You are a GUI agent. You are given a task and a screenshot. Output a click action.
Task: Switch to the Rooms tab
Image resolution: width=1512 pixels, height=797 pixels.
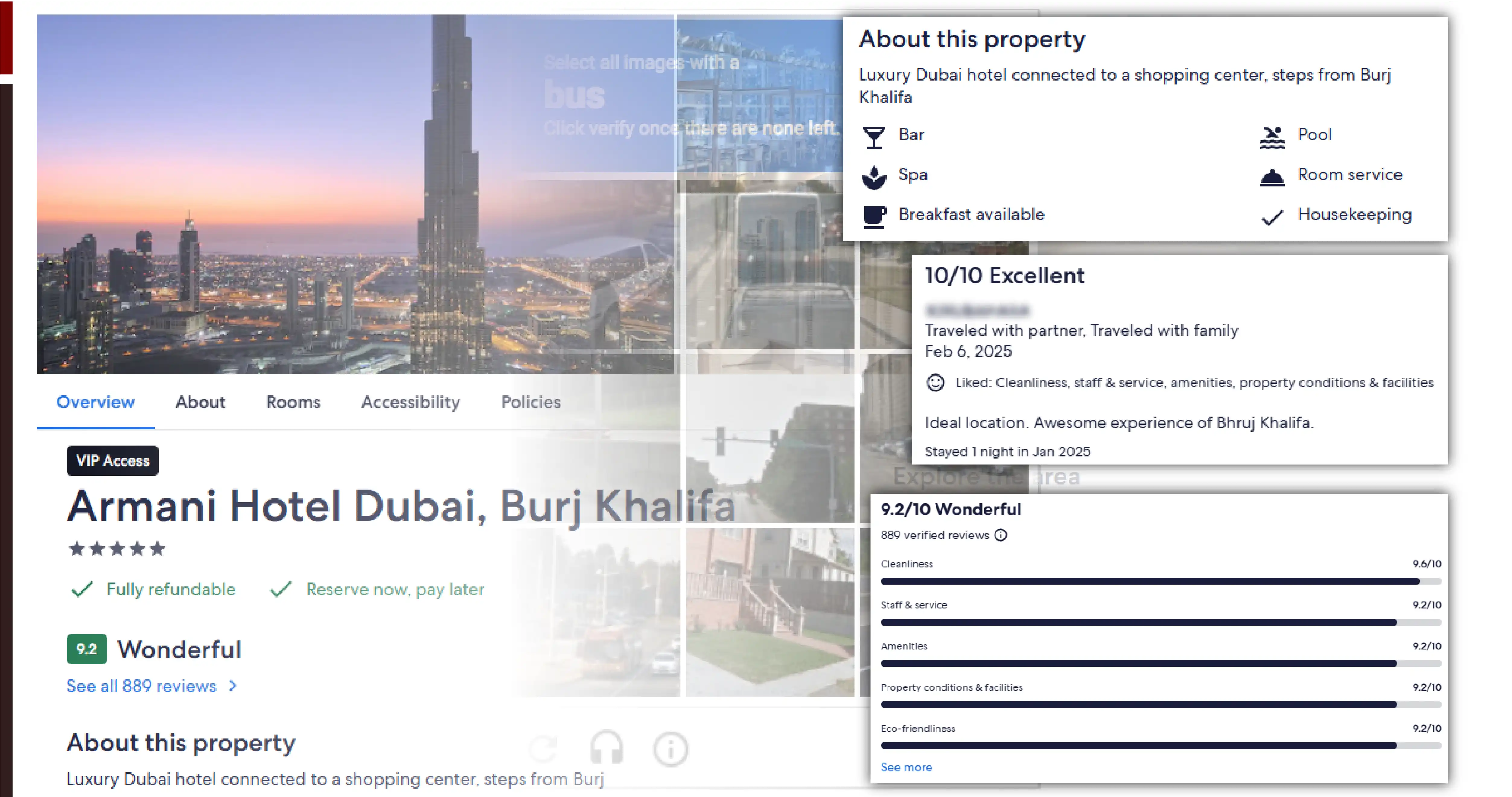click(x=293, y=402)
